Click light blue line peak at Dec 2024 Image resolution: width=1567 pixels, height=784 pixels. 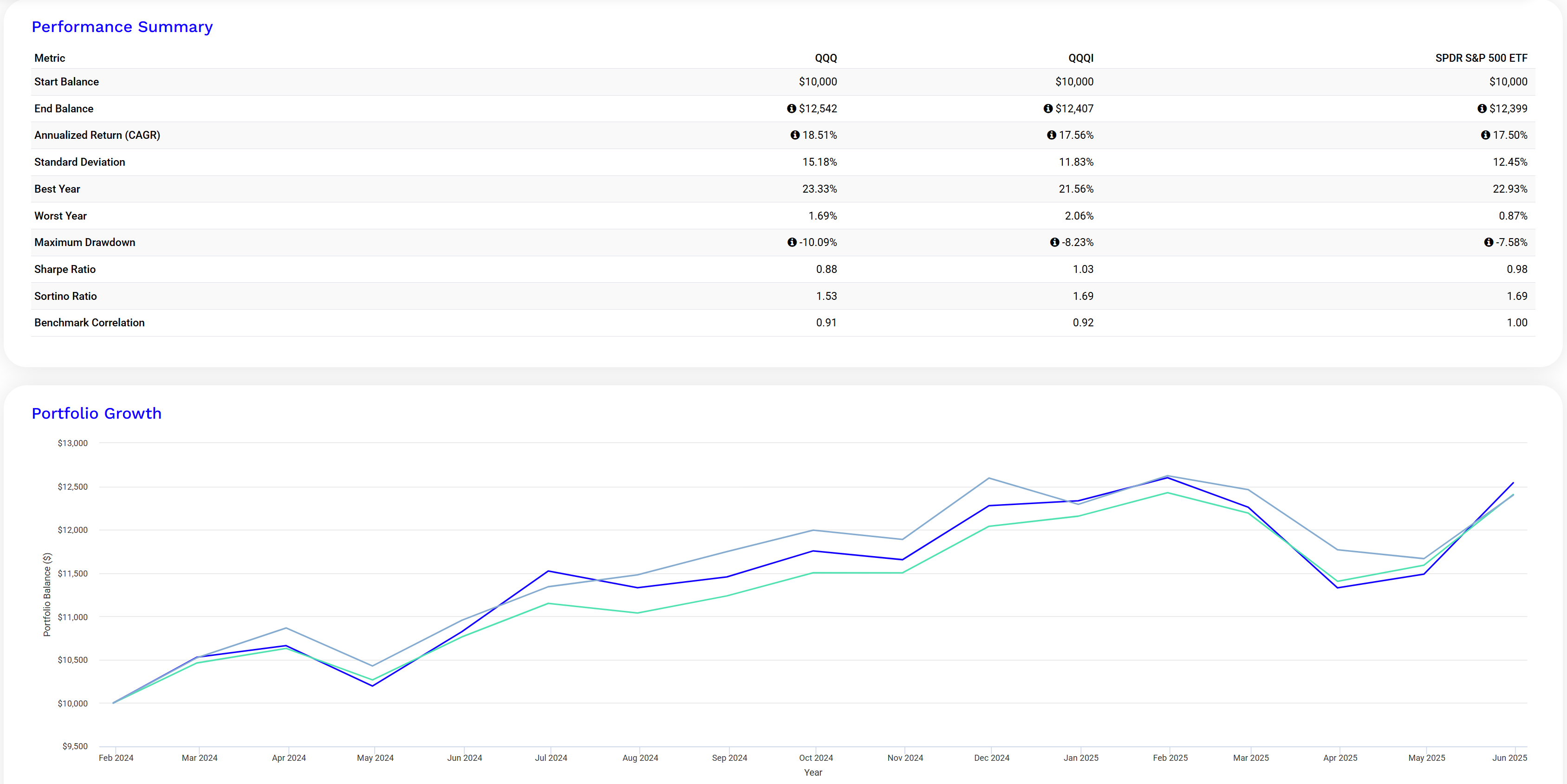tap(989, 478)
